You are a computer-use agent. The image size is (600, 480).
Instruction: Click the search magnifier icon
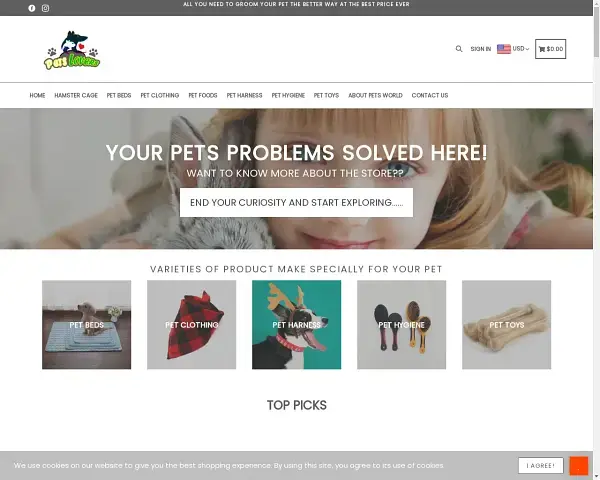click(x=459, y=49)
